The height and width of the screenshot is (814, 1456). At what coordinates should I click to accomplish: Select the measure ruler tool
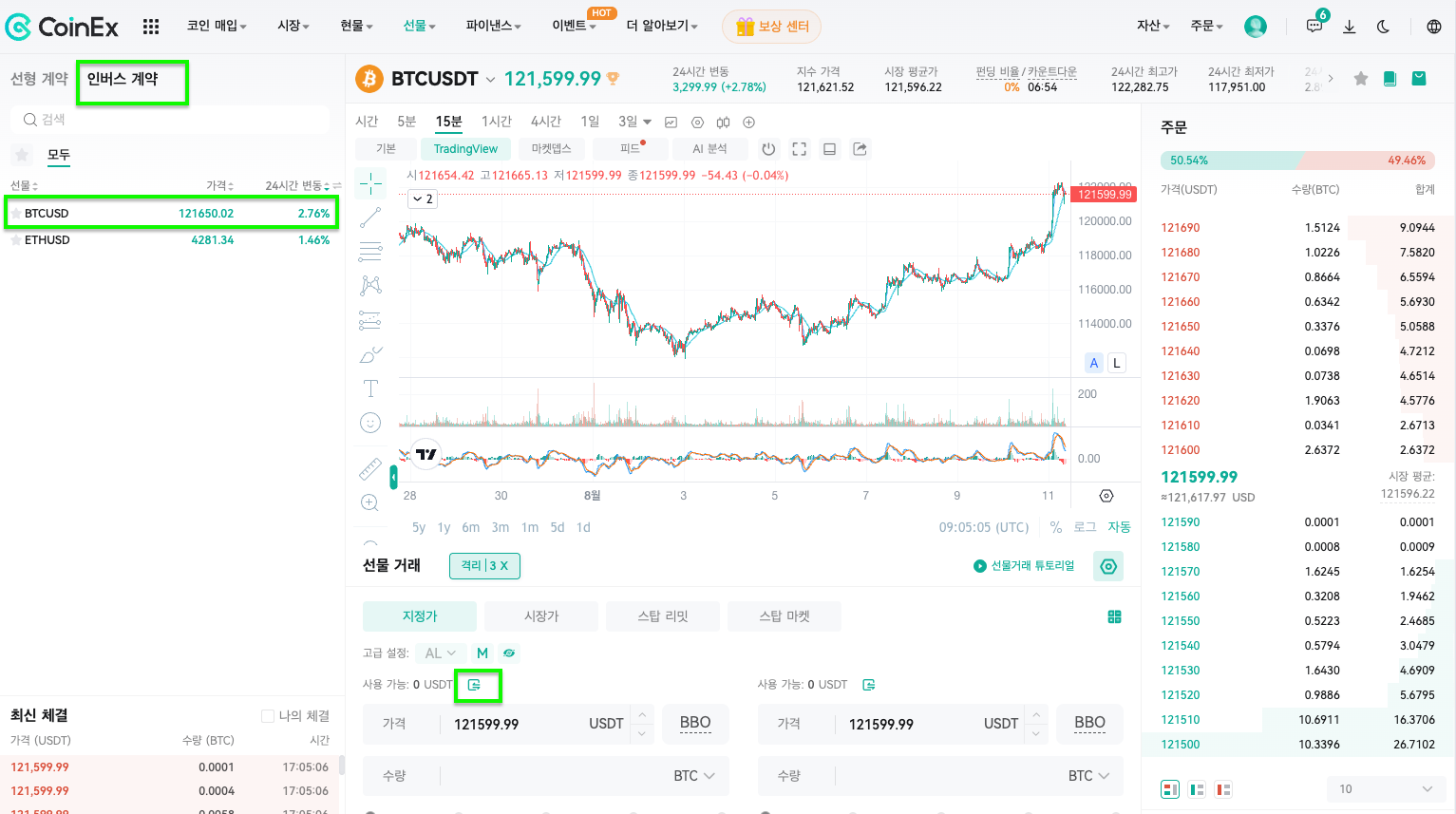[369, 467]
